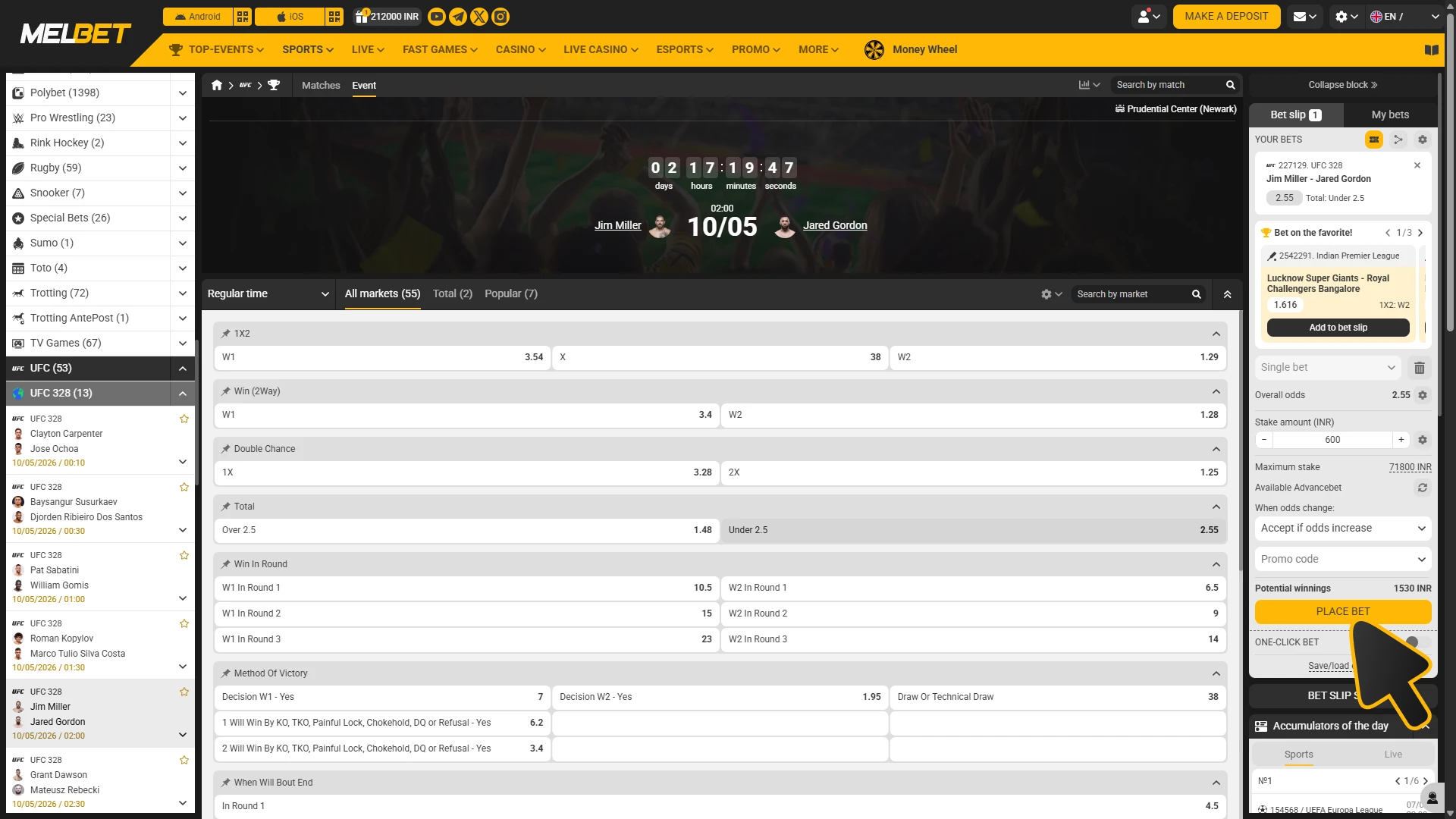Decrease stake with minus button

coord(1264,440)
